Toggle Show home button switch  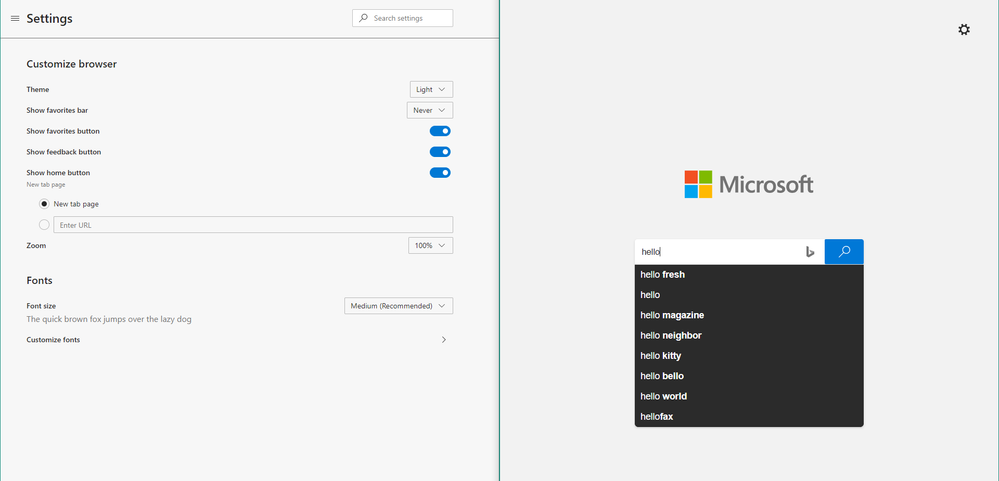click(x=440, y=173)
